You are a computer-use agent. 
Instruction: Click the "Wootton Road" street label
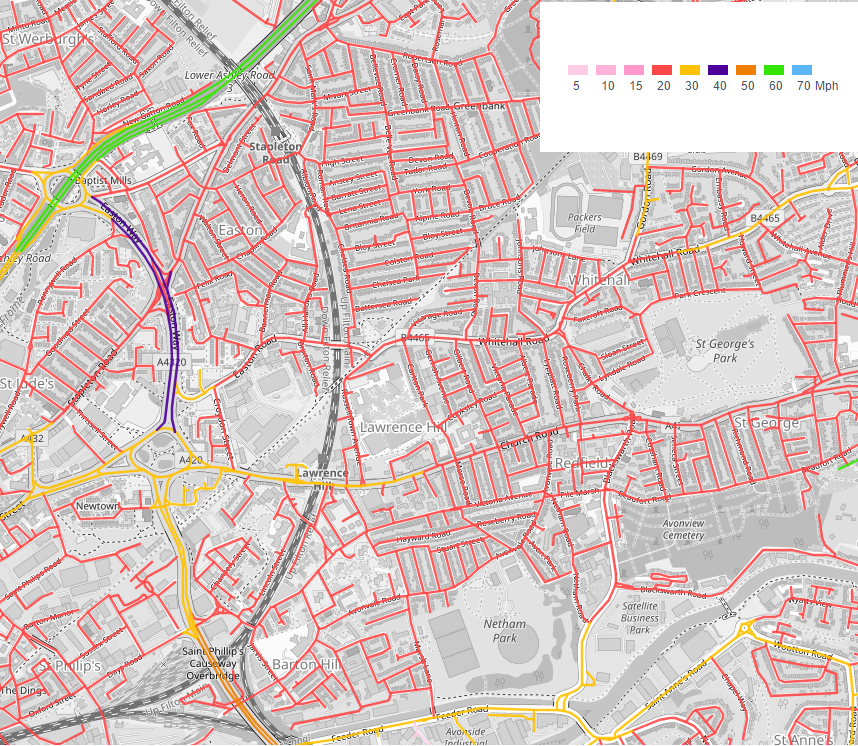(x=802, y=650)
